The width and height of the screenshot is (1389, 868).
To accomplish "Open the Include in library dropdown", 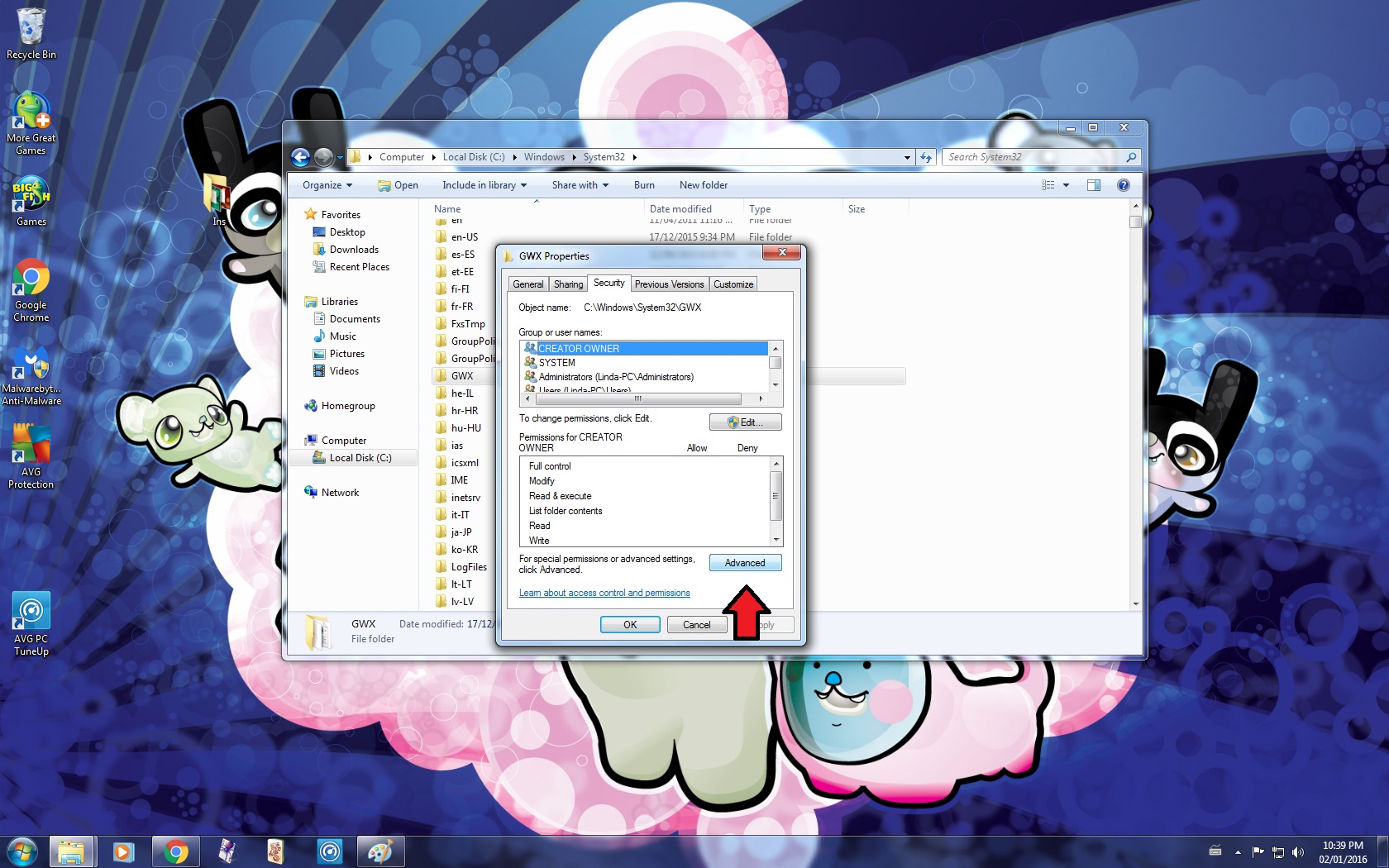I will tap(484, 185).
